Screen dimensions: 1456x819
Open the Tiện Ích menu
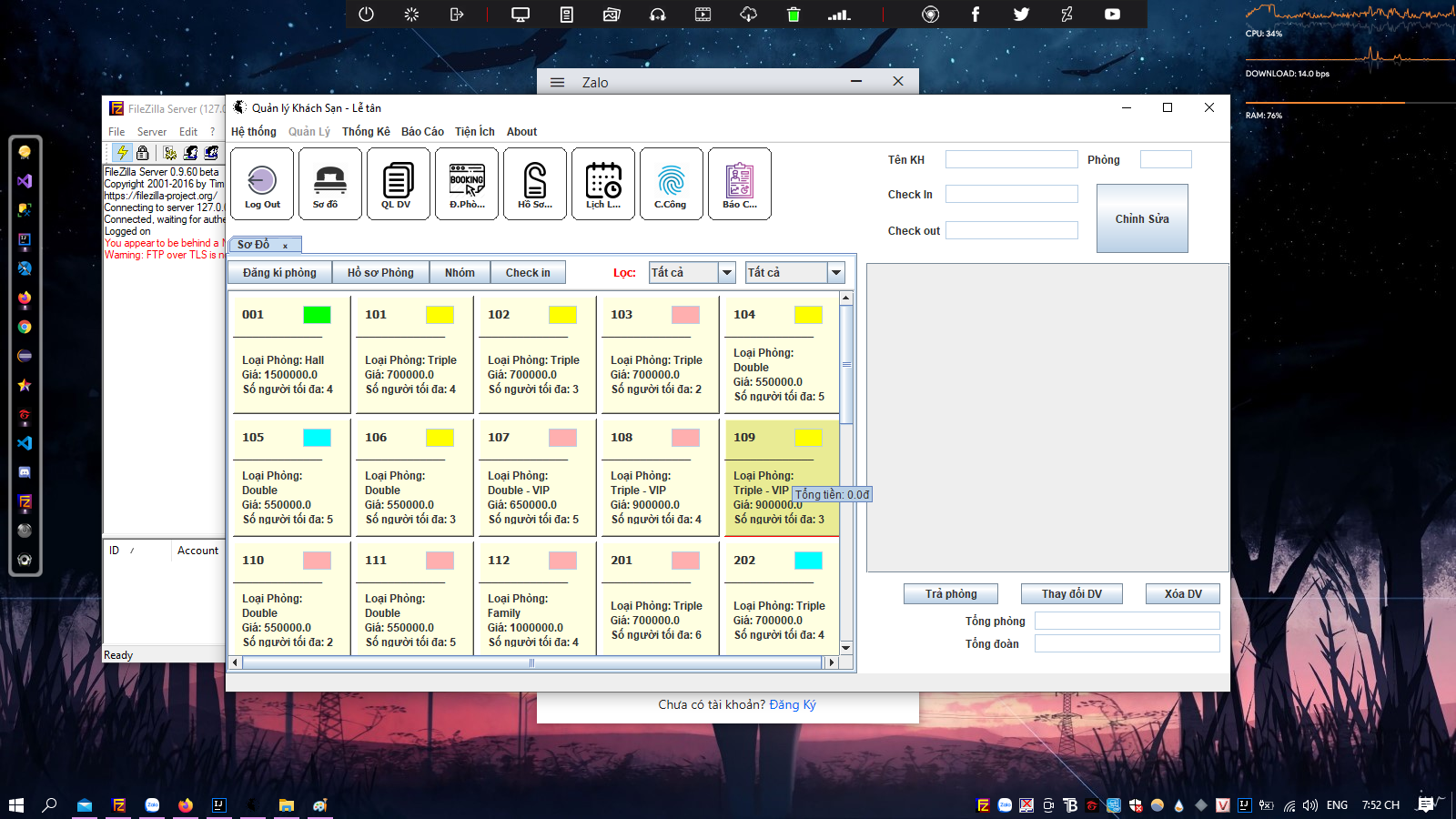pyautogui.click(x=475, y=132)
